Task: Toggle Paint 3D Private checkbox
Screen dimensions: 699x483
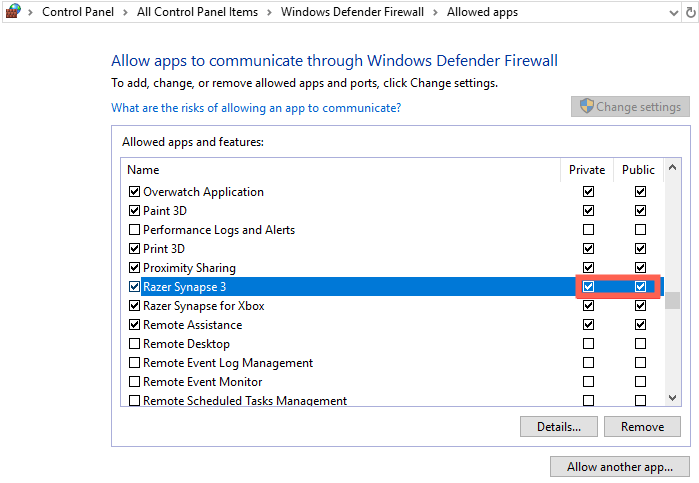Action: [x=588, y=210]
